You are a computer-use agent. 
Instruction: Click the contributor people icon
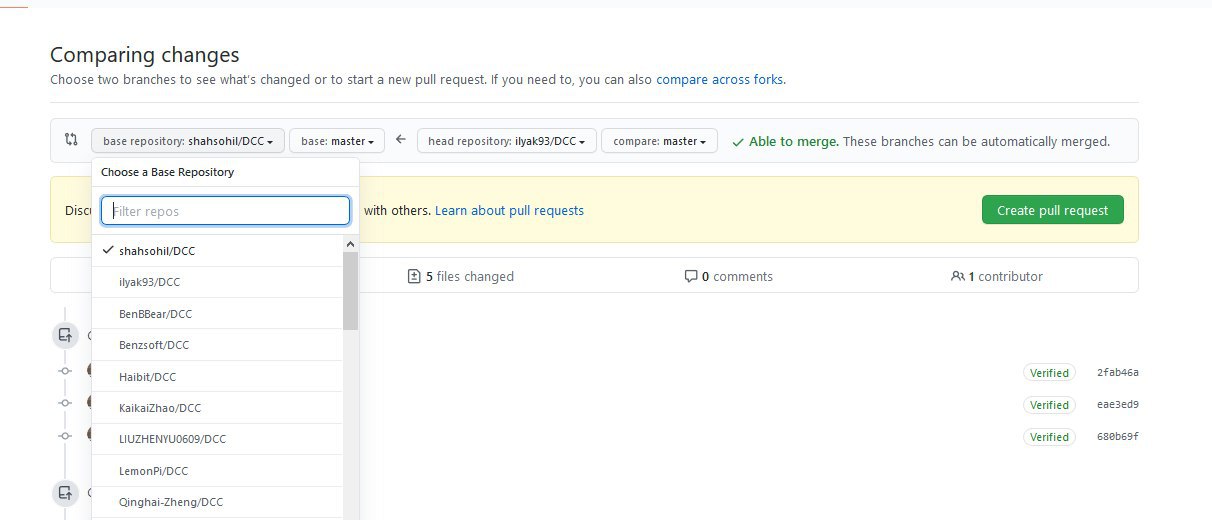click(x=958, y=276)
